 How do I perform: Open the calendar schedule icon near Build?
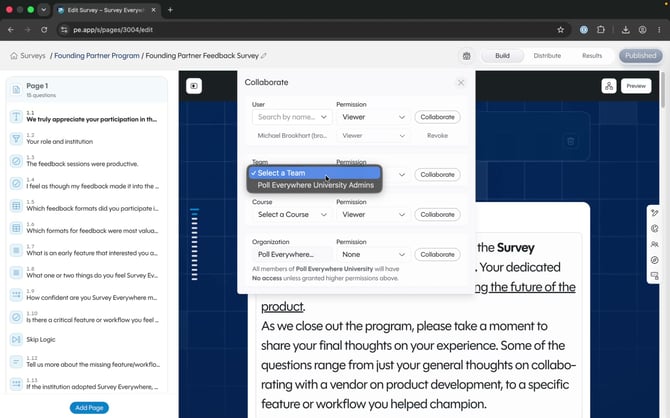467,56
